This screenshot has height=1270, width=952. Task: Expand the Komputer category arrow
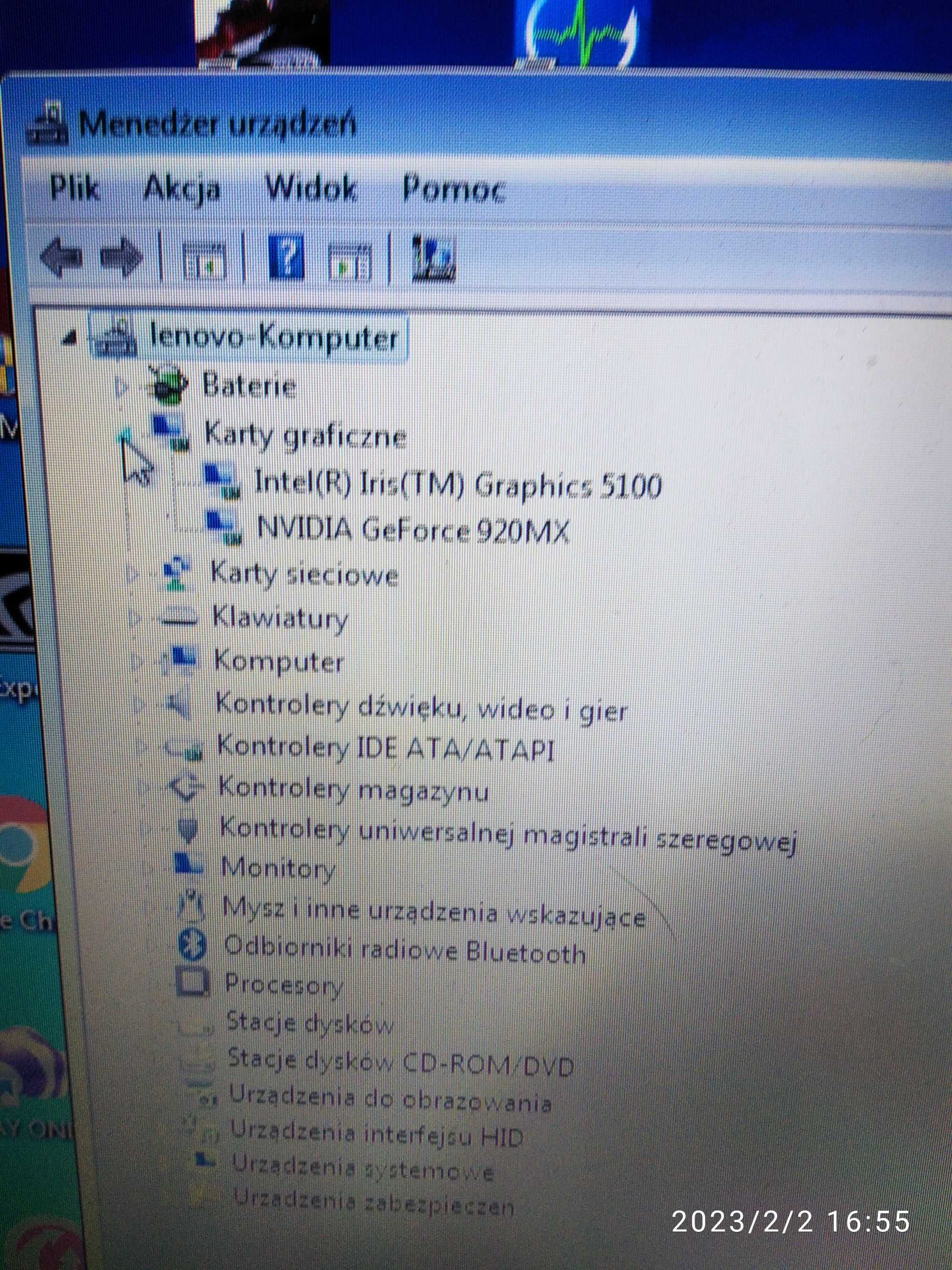[137, 661]
